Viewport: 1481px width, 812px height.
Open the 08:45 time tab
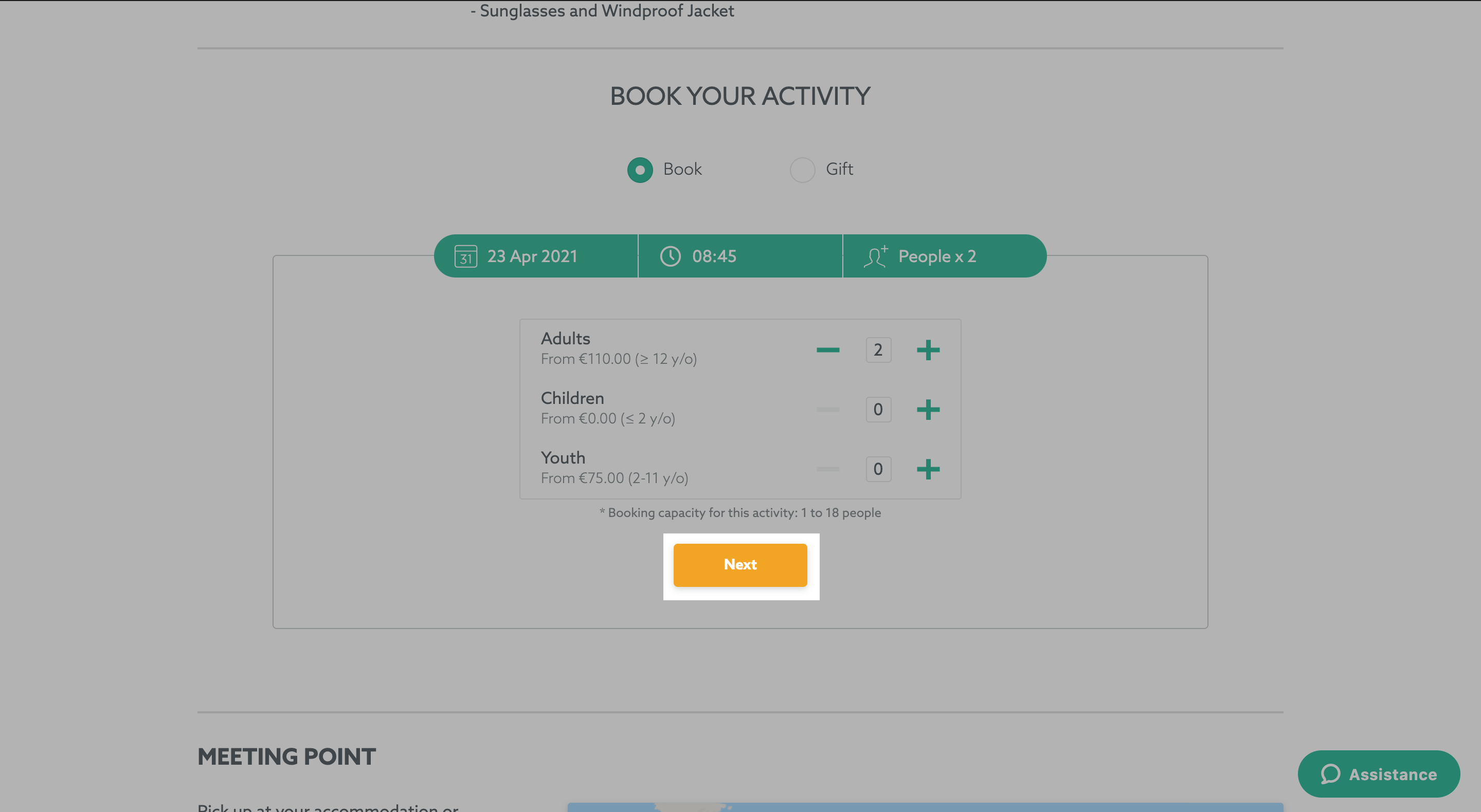click(x=740, y=256)
